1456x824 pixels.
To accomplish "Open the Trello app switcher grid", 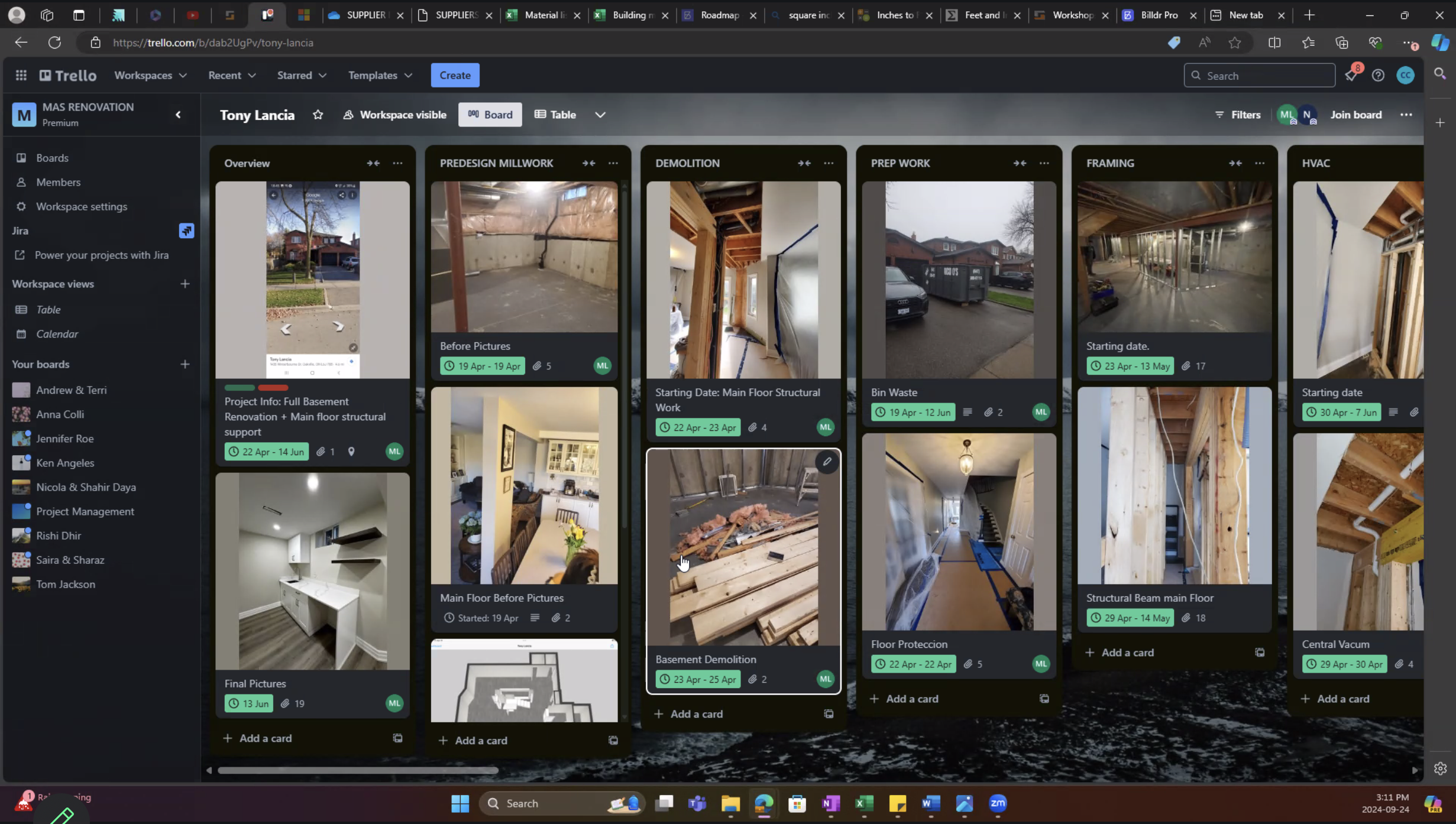I will tap(21, 75).
